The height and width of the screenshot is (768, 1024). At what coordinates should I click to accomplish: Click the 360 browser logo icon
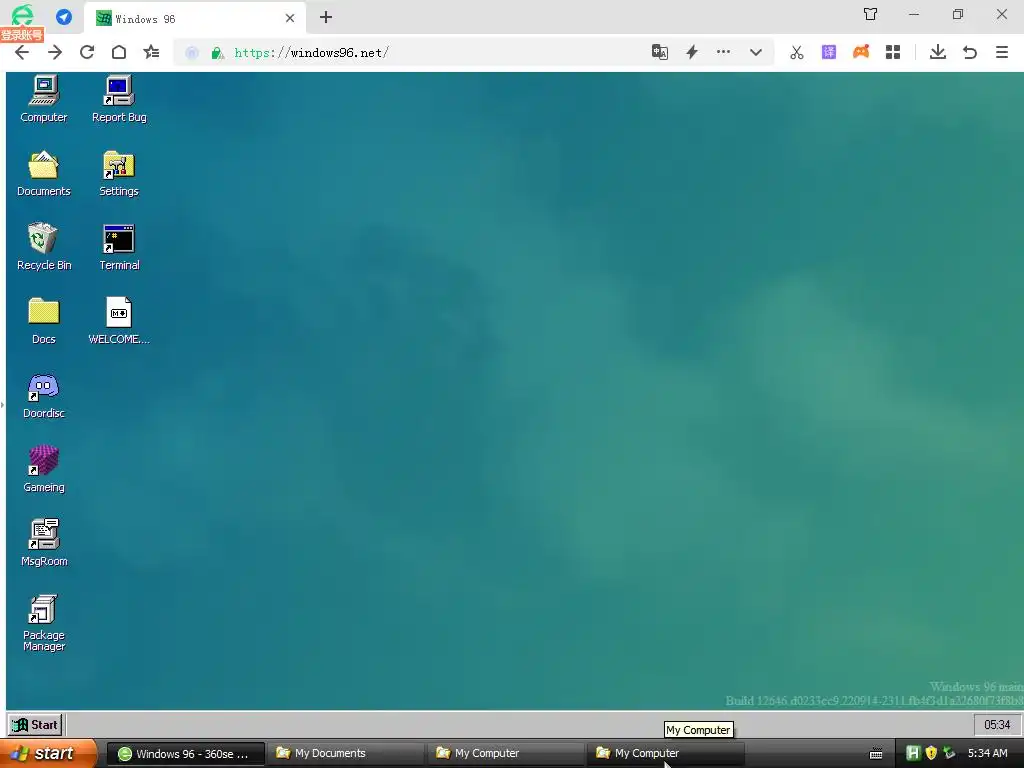[22, 15]
